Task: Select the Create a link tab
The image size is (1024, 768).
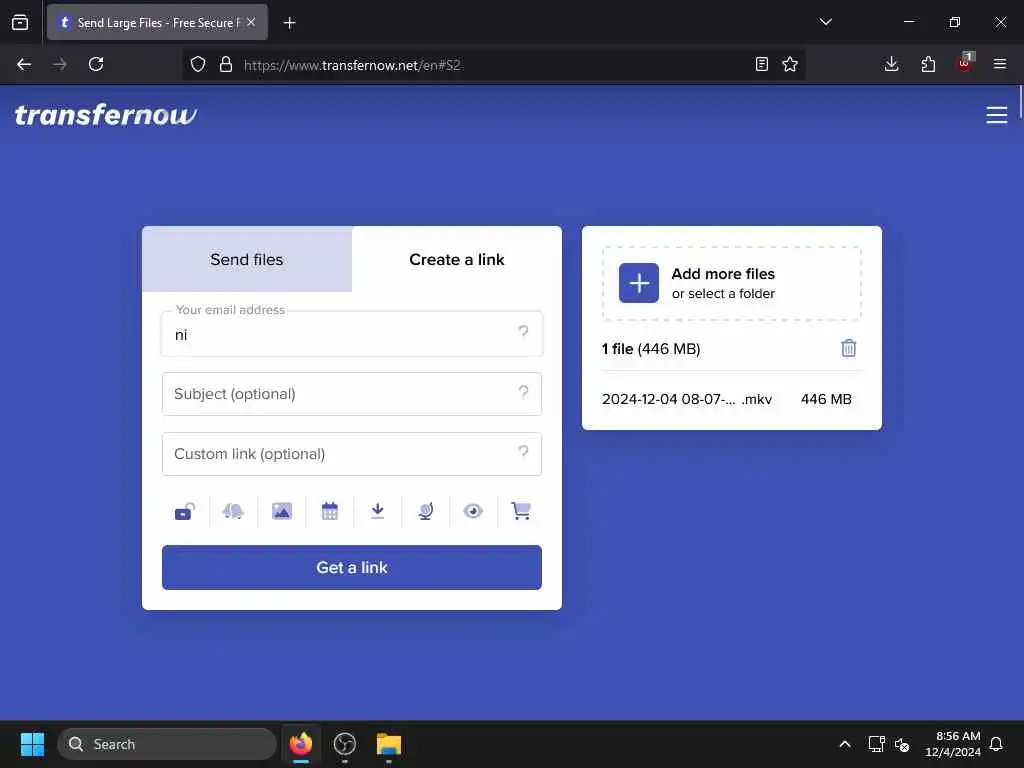Action: 456,259
